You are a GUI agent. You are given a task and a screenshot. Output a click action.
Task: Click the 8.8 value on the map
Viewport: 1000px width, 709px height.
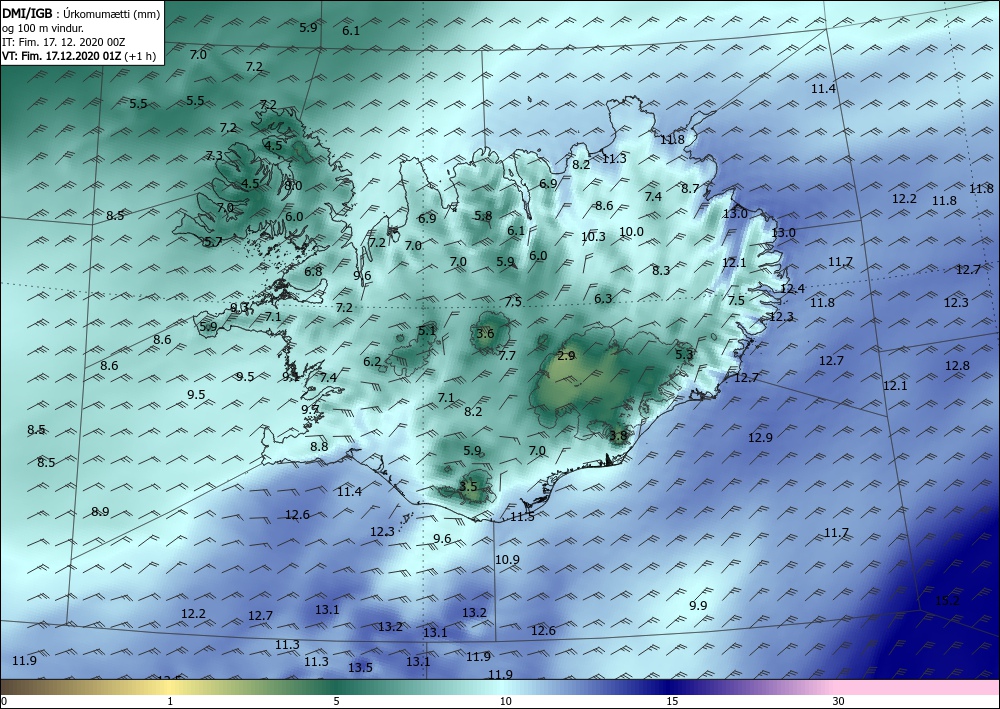[319, 446]
